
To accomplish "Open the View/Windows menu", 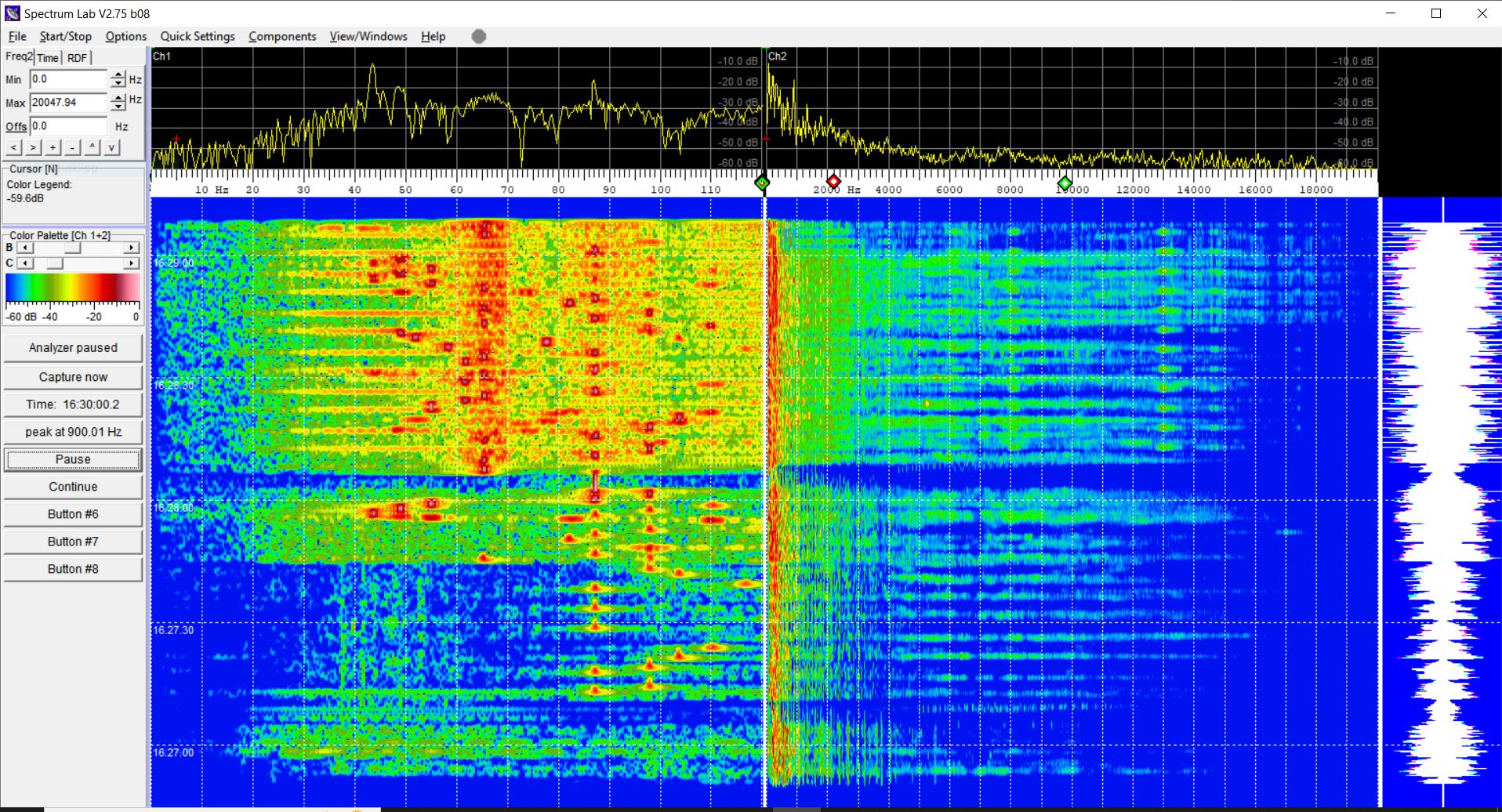I will tap(368, 36).
